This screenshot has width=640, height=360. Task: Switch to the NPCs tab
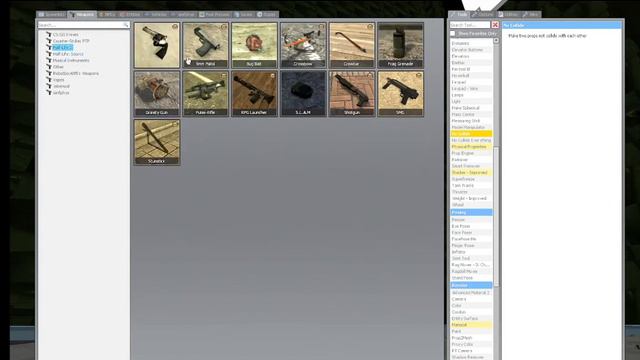(x=107, y=14)
